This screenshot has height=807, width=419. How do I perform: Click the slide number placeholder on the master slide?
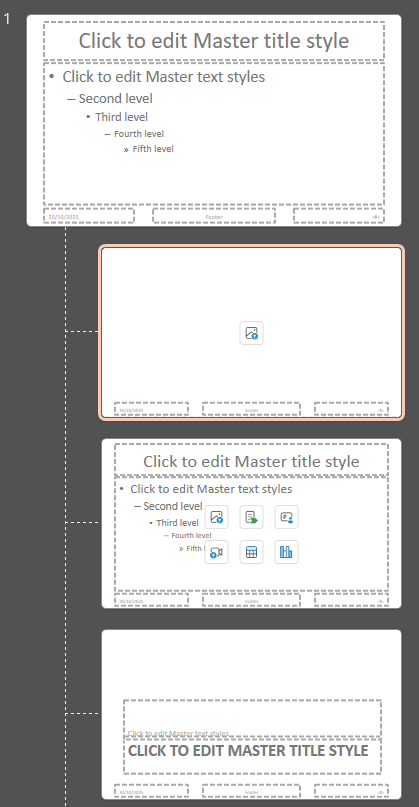[x=339, y=216]
